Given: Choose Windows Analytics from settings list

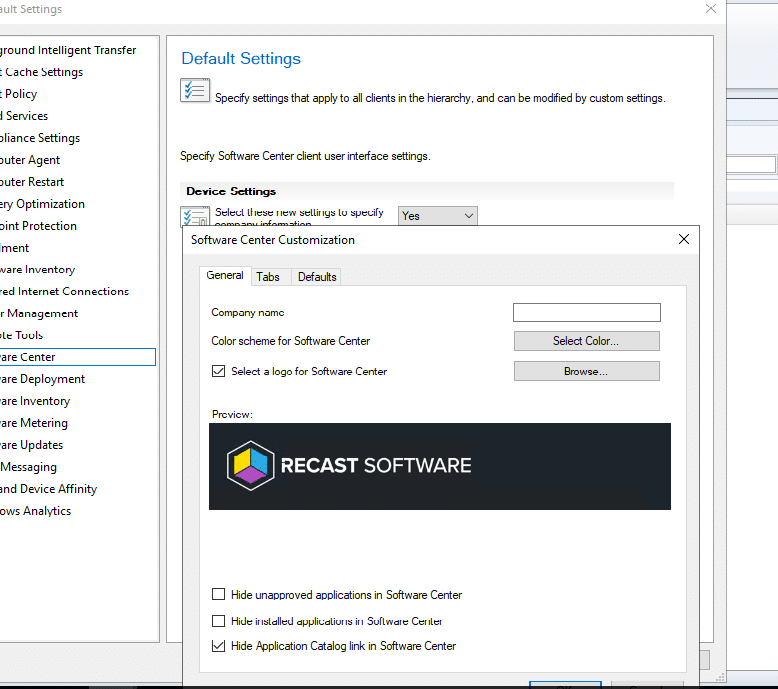Looking at the screenshot, I should (x=36, y=511).
